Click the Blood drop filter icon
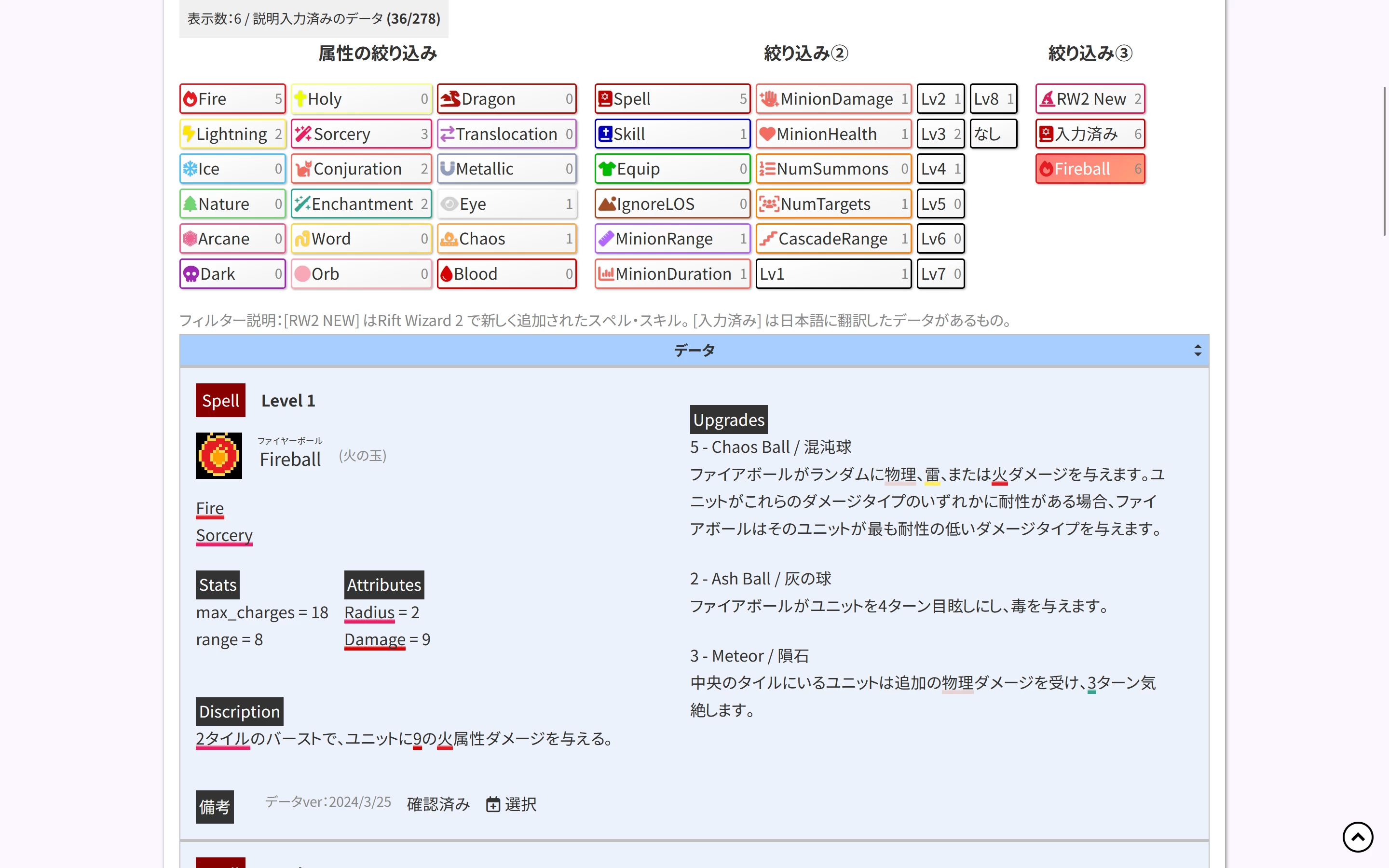1389x868 pixels. (447, 274)
